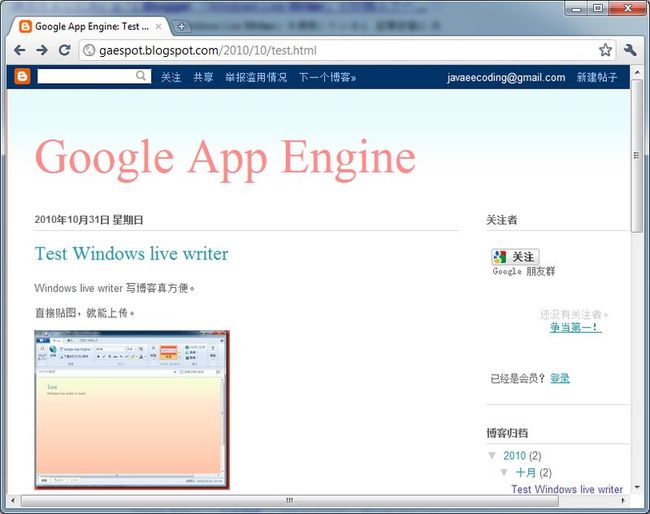Screen dimensions: 650x514
Task: Click the horizontal scrollbar left arrow
Action: click(x=13, y=500)
